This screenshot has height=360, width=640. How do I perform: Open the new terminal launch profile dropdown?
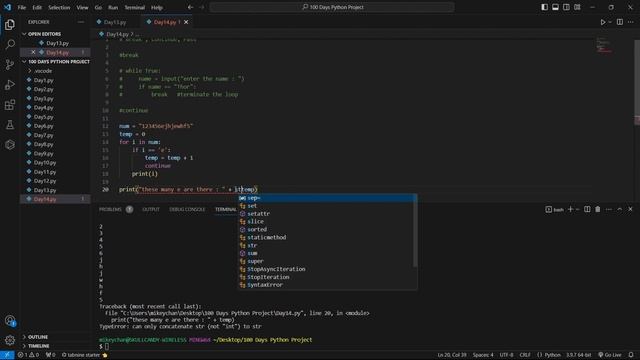[577, 209]
